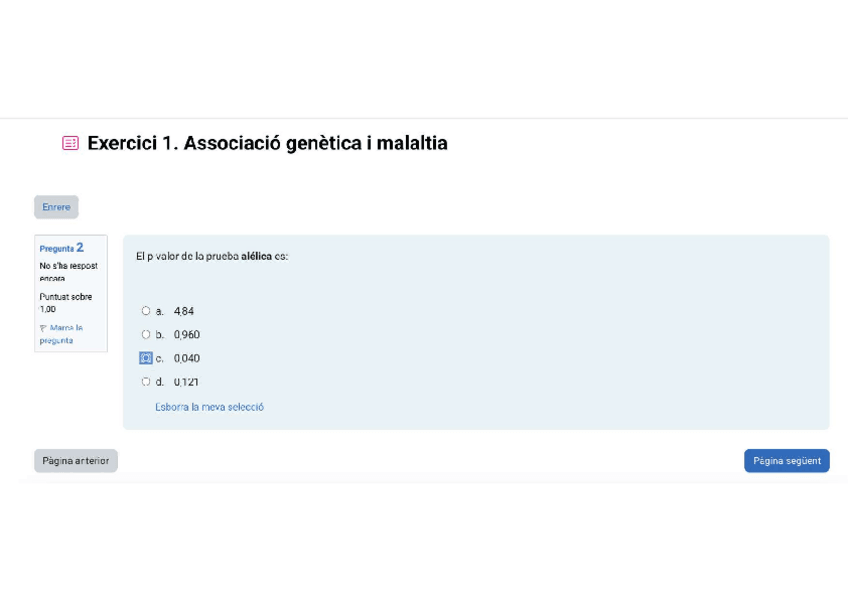Click the No s'ha respost encara status
Image resolution: width=848 pixels, height=599 pixels.
pyautogui.click(x=68, y=272)
